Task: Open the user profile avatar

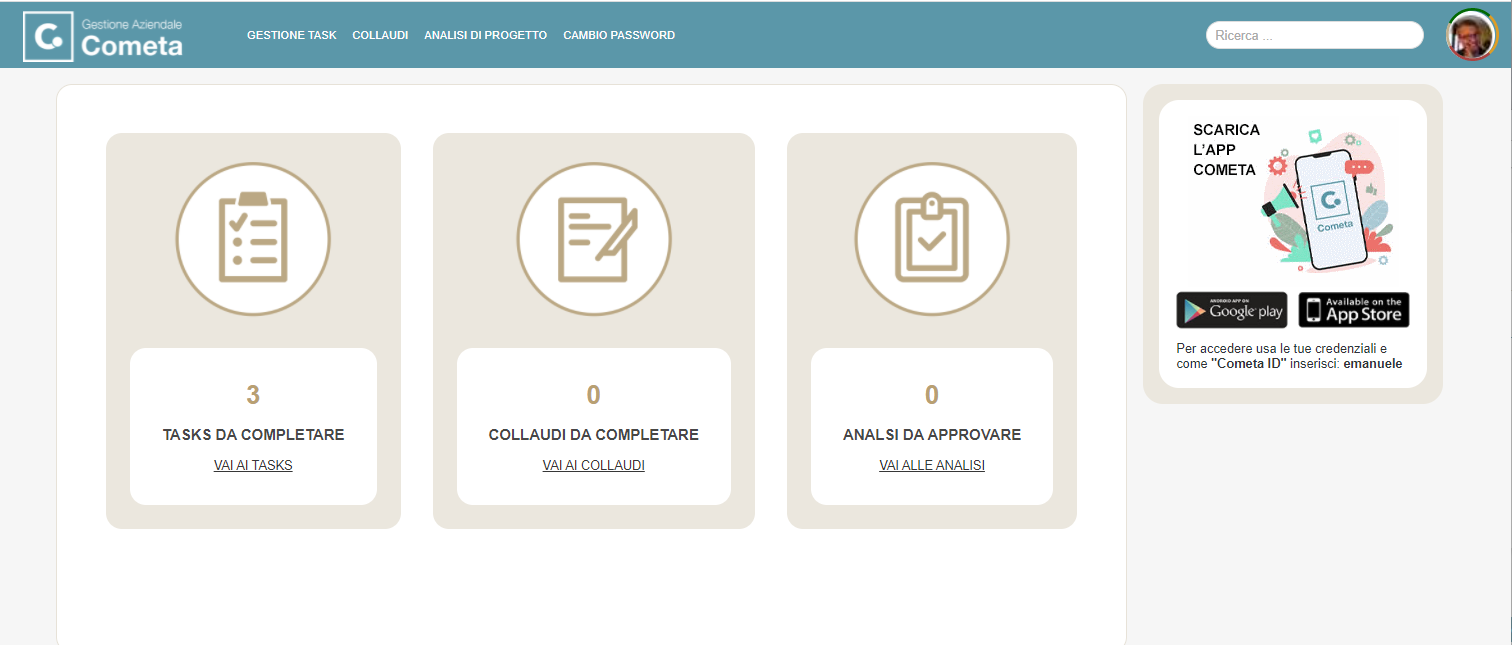Action: 1470,35
